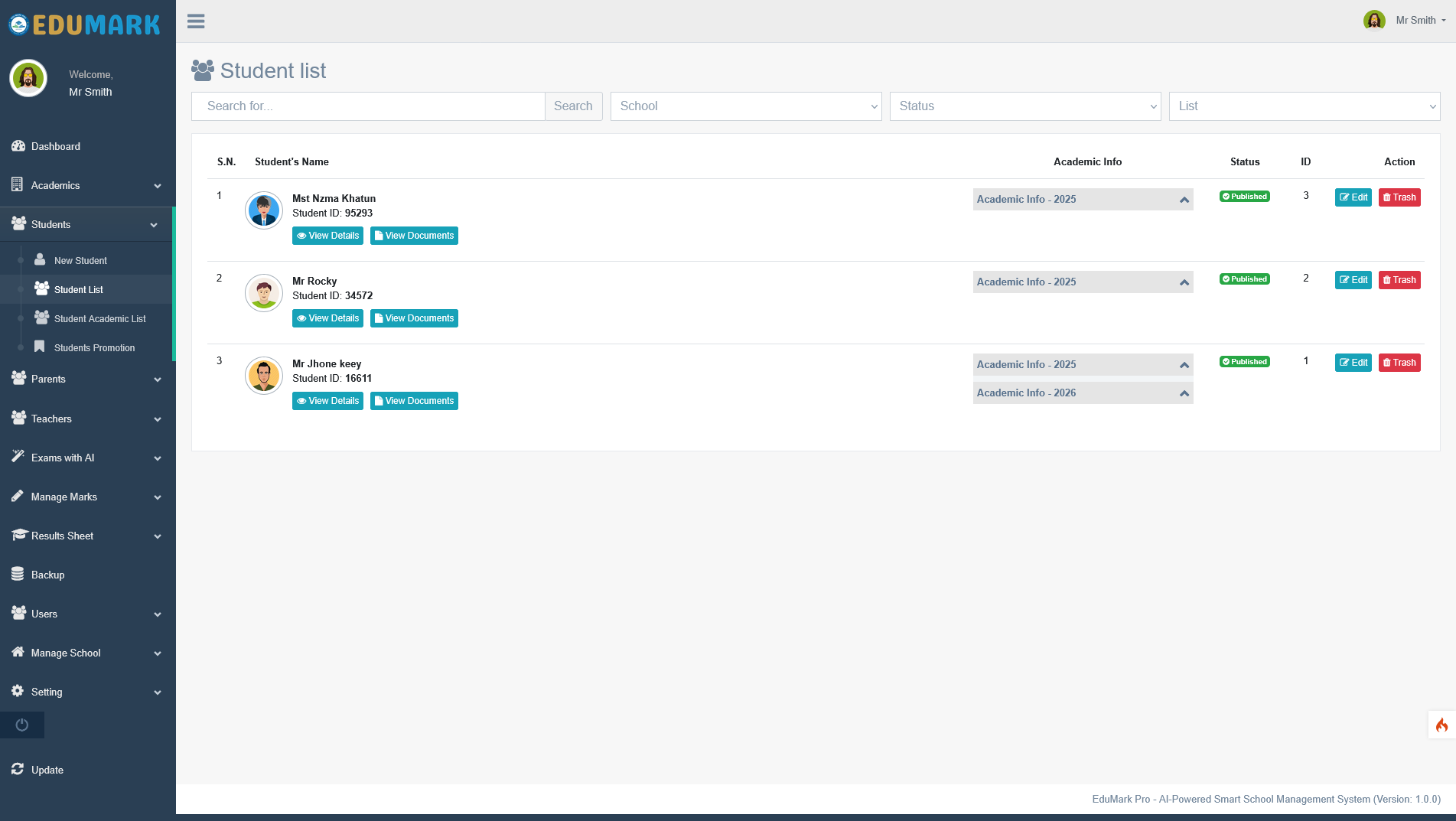Screen dimensions: 1456x821
Task: Open the Results Sheet section icon
Action: coord(17,535)
